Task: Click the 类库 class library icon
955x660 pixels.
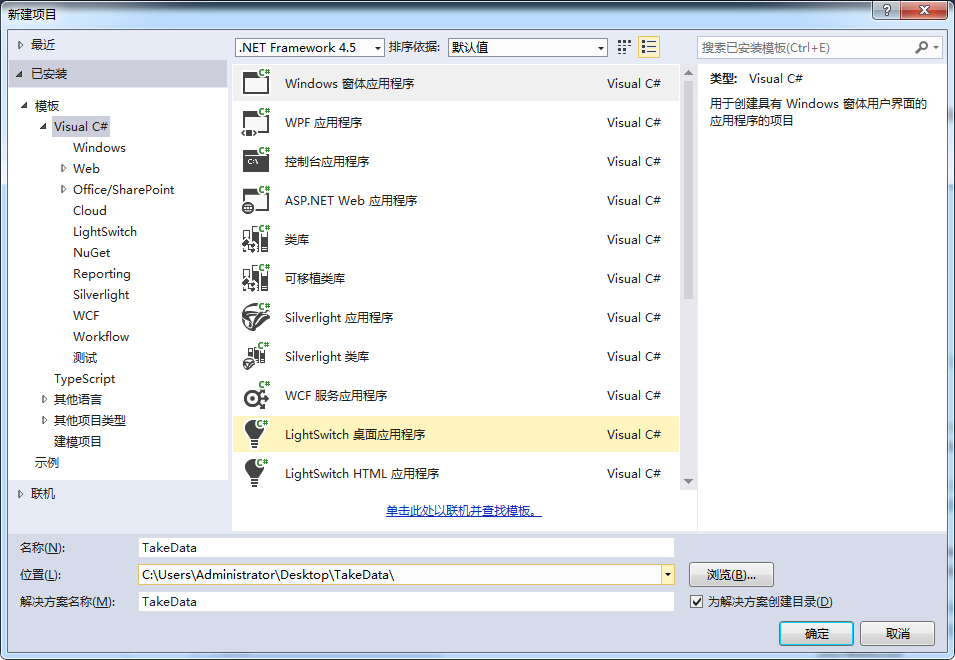Action: tap(256, 239)
